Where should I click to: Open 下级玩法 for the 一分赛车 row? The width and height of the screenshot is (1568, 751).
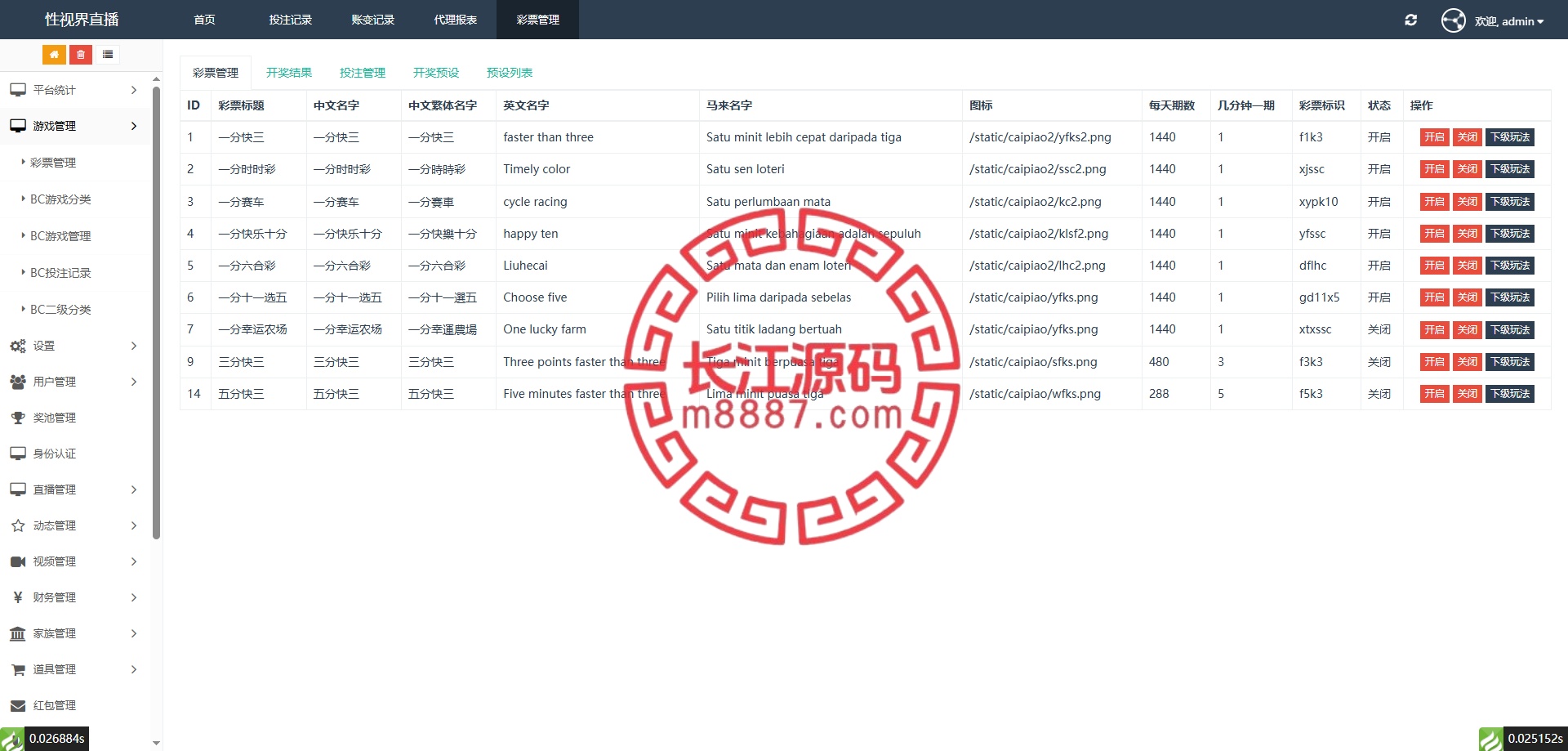1510,202
